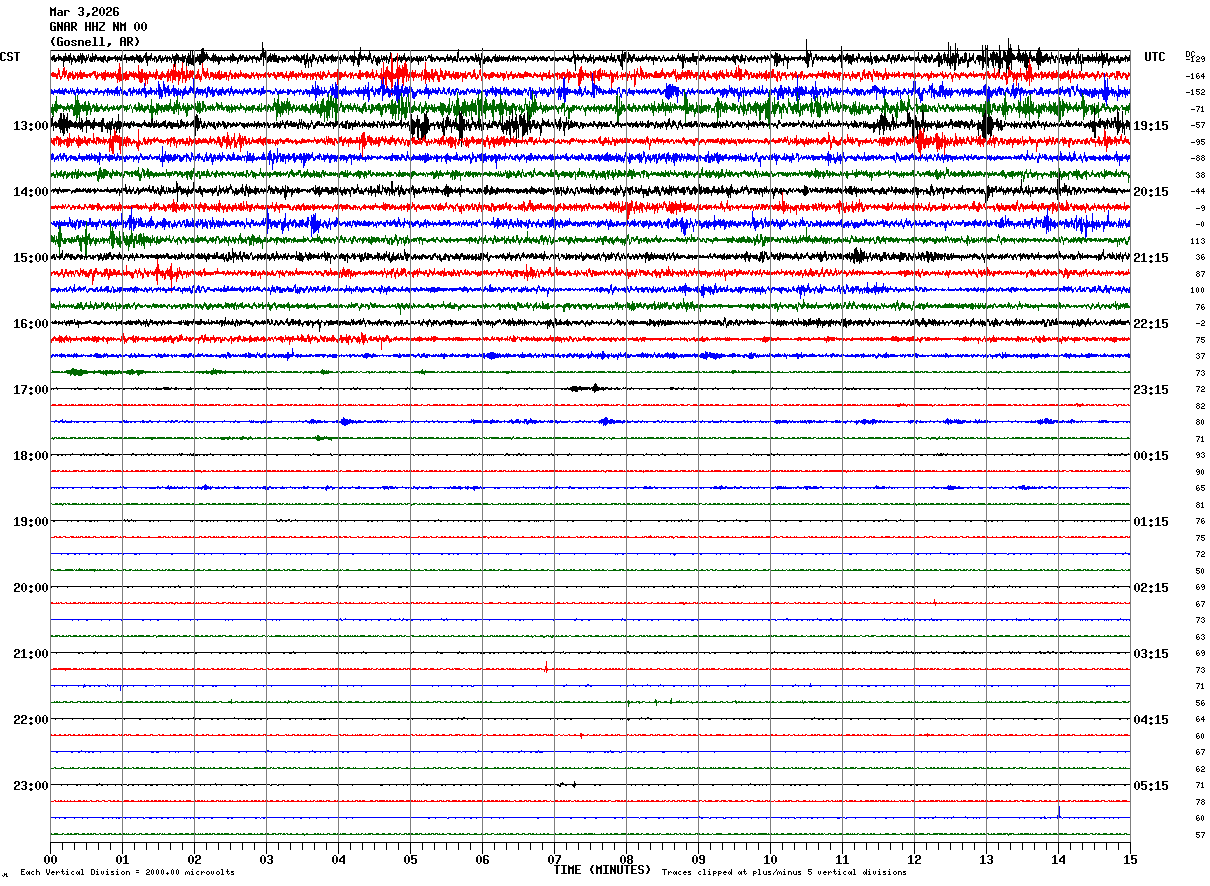1210x886 pixels.
Task: Click the DC offset value -95
Action: pyautogui.click(x=1198, y=142)
